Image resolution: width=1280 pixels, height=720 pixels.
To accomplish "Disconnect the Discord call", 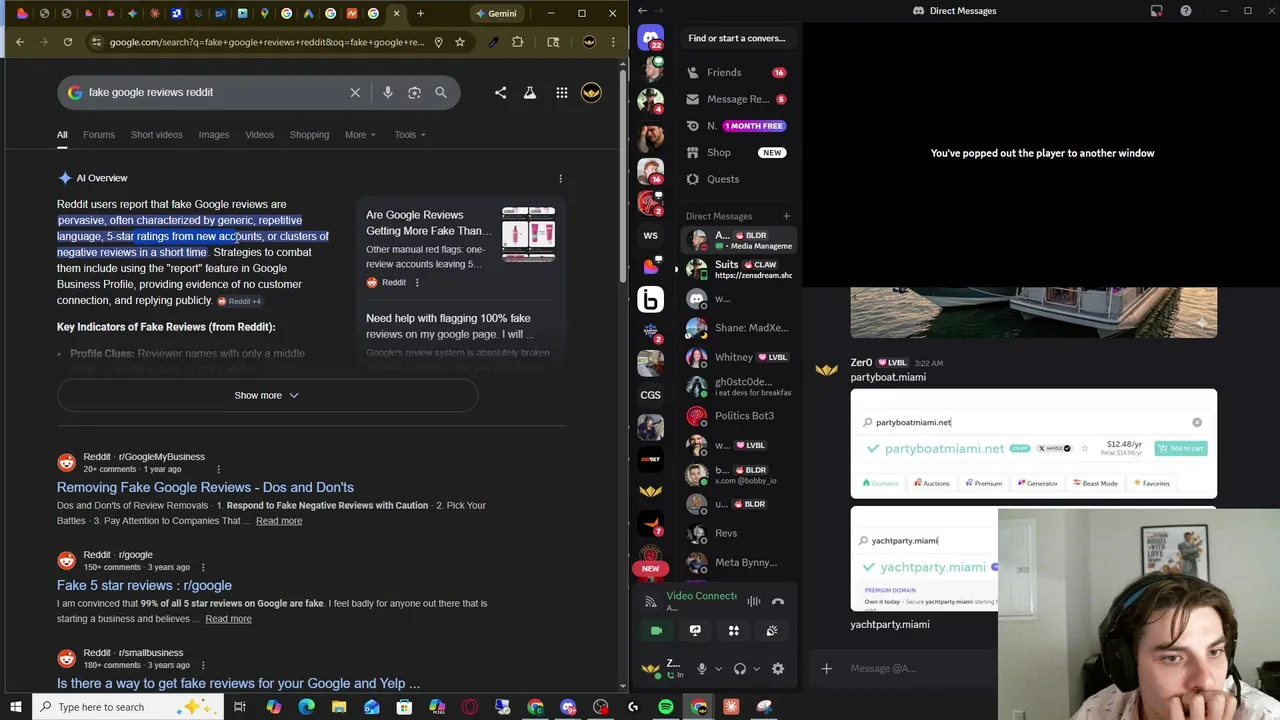I will coord(778,602).
